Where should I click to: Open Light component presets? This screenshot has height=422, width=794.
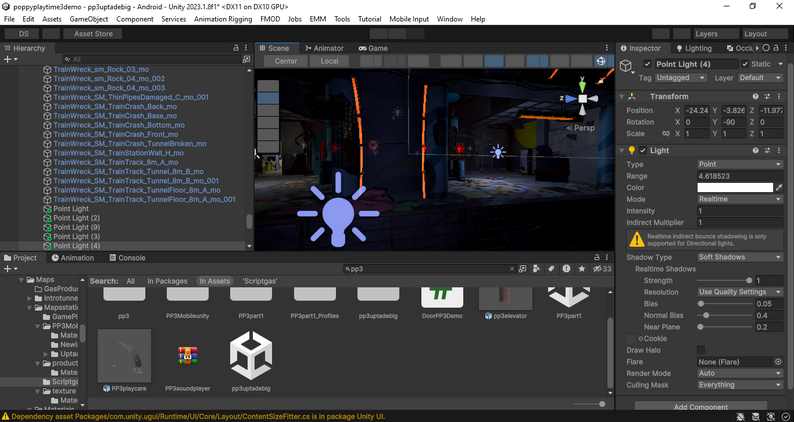767,150
